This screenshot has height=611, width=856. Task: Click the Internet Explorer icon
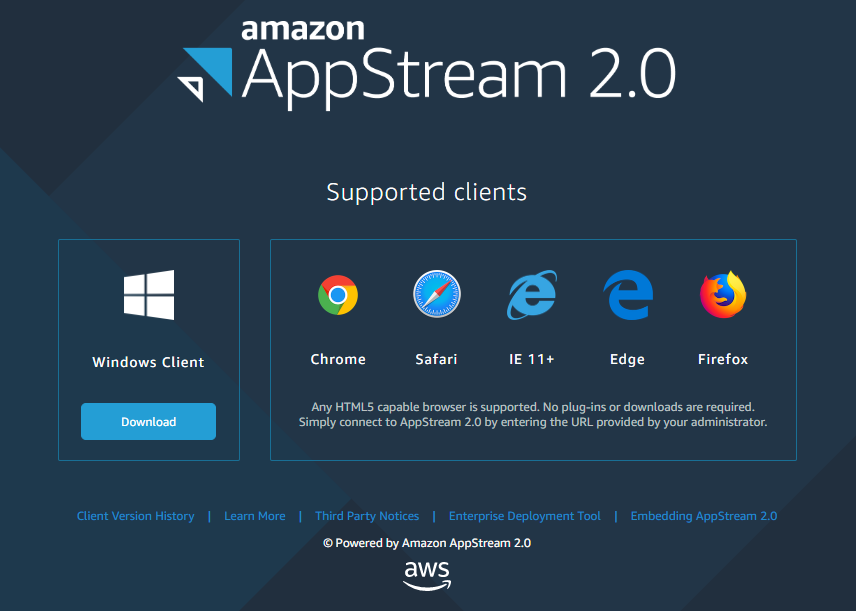point(532,295)
